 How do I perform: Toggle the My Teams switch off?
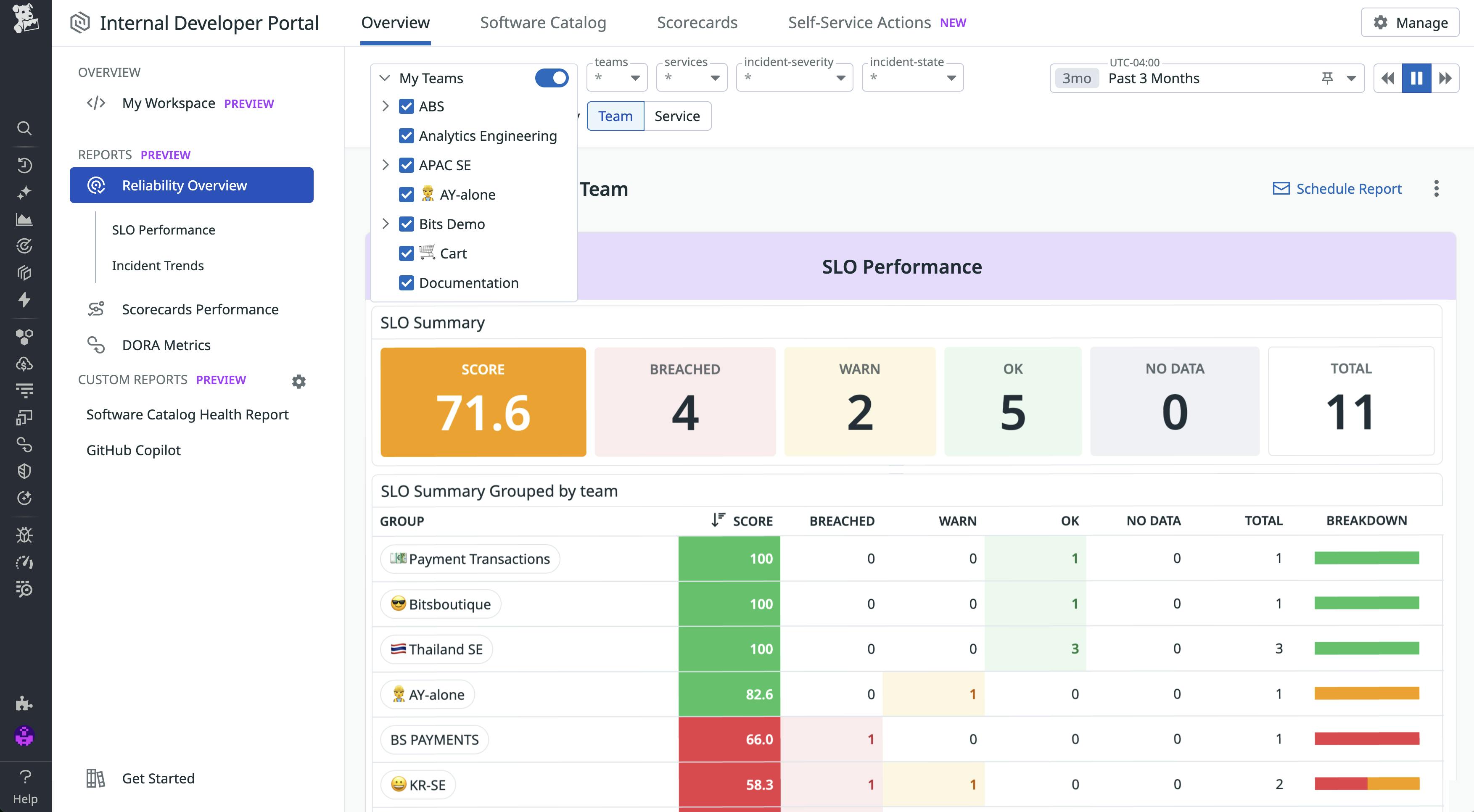551,78
